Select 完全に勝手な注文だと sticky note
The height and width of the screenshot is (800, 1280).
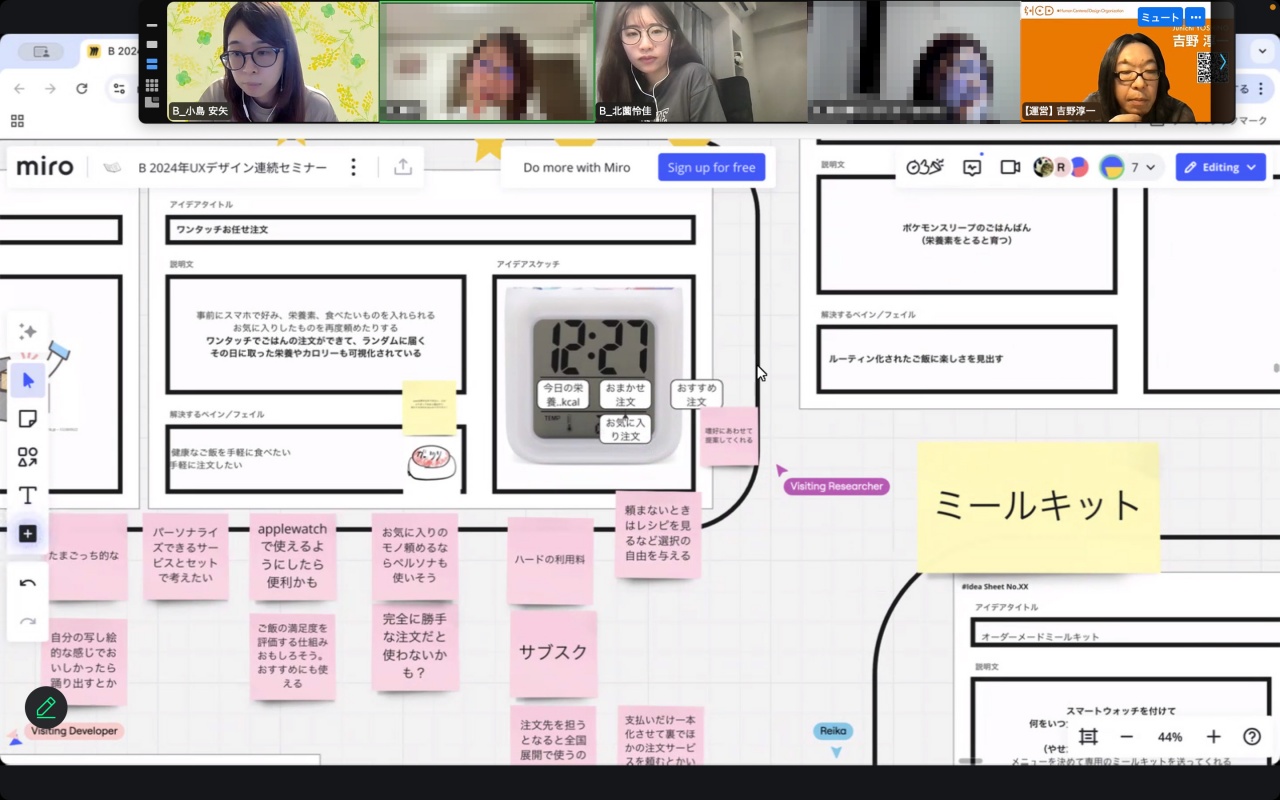415,647
